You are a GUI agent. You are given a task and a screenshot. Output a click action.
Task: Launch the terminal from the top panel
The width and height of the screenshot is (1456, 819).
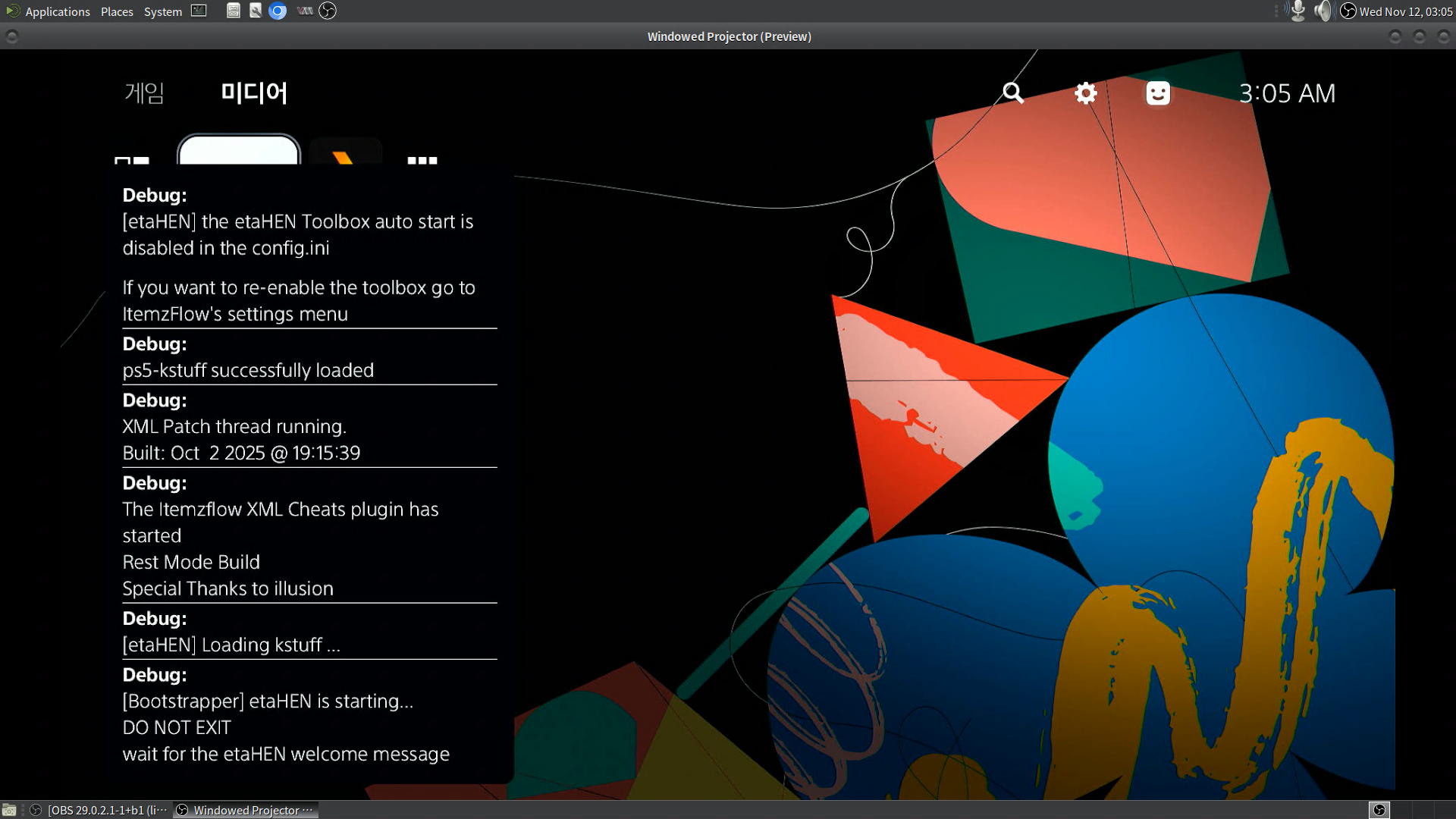click(199, 11)
